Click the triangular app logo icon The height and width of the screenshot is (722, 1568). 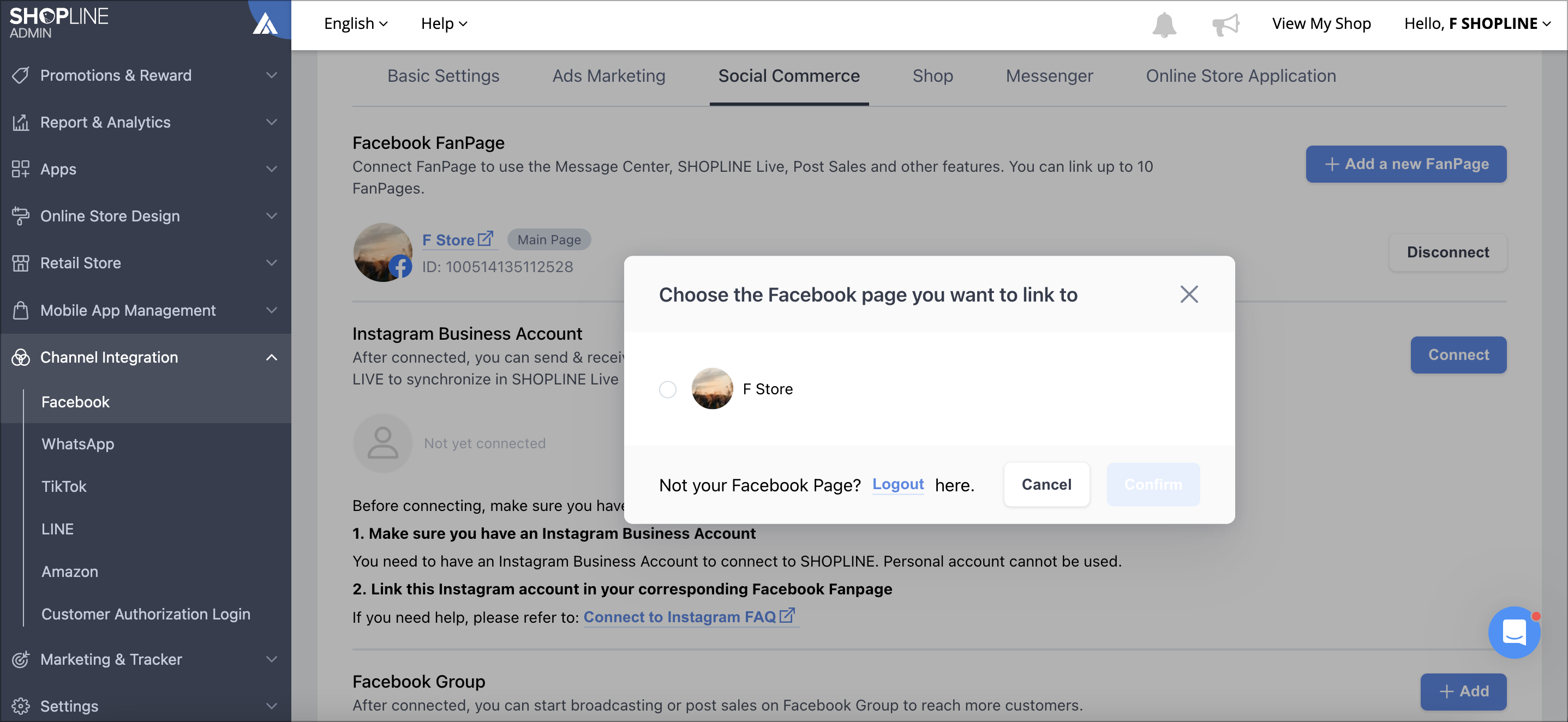[x=265, y=25]
